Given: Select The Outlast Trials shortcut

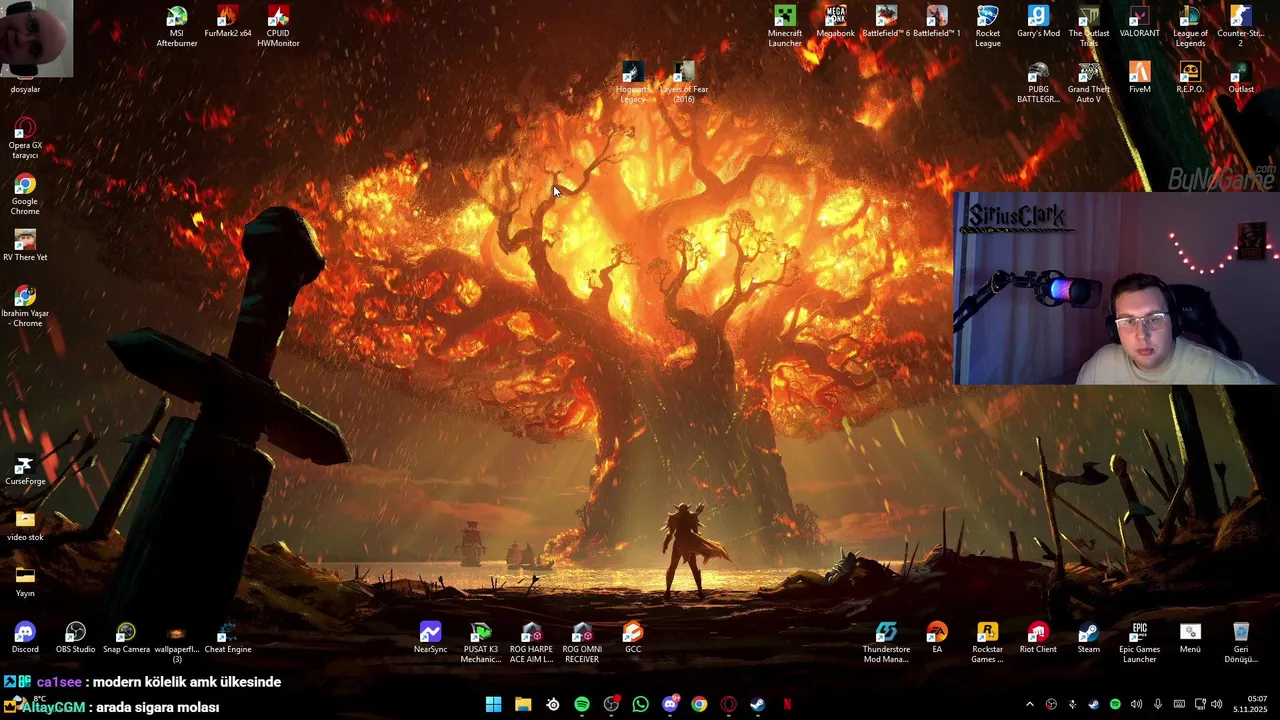Looking at the screenshot, I should 1089,27.
